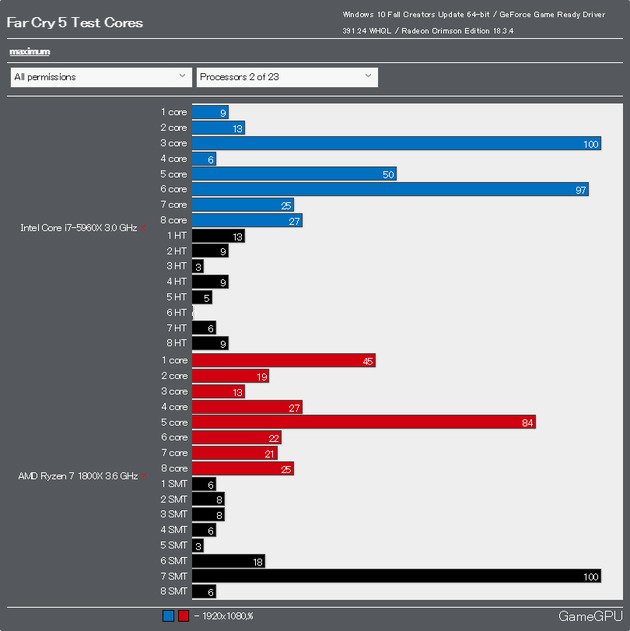The height and width of the screenshot is (631, 630).
Task: Click the Intel 3 core bar valued 100
Action: [x=396, y=143]
